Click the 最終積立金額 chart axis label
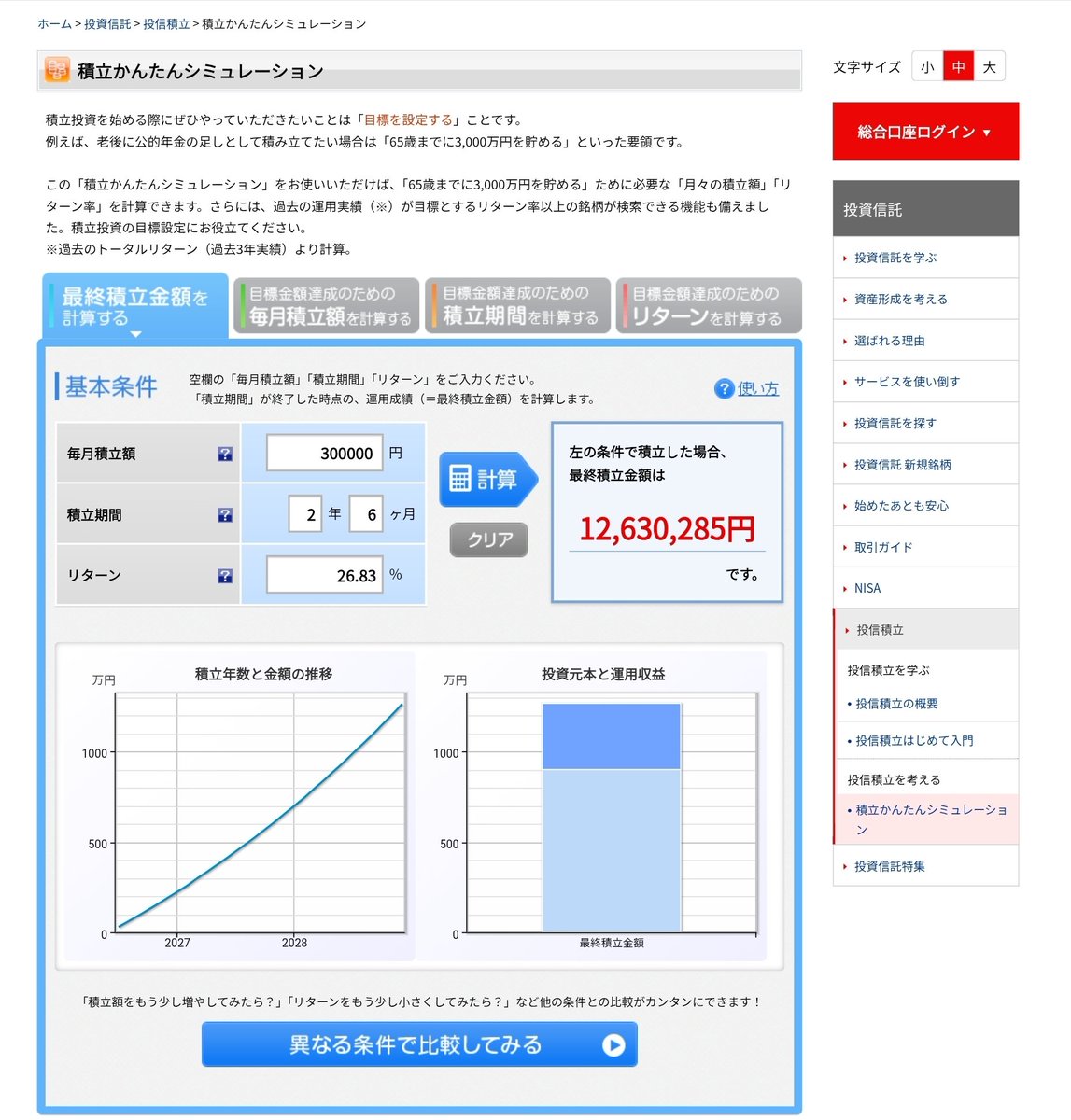The width and height of the screenshot is (1071, 1120). tap(612, 943)
